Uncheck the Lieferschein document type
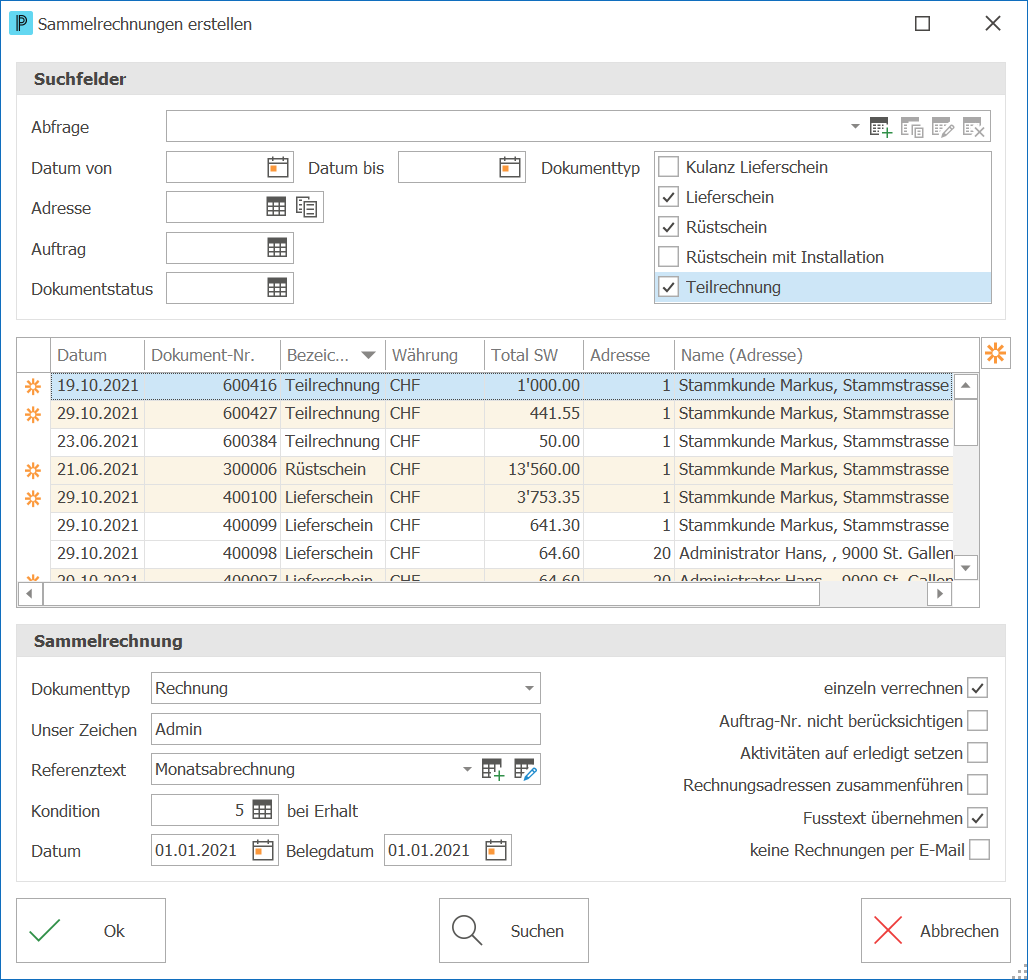Screen dimensions: 1028x980 coord(668,197)
